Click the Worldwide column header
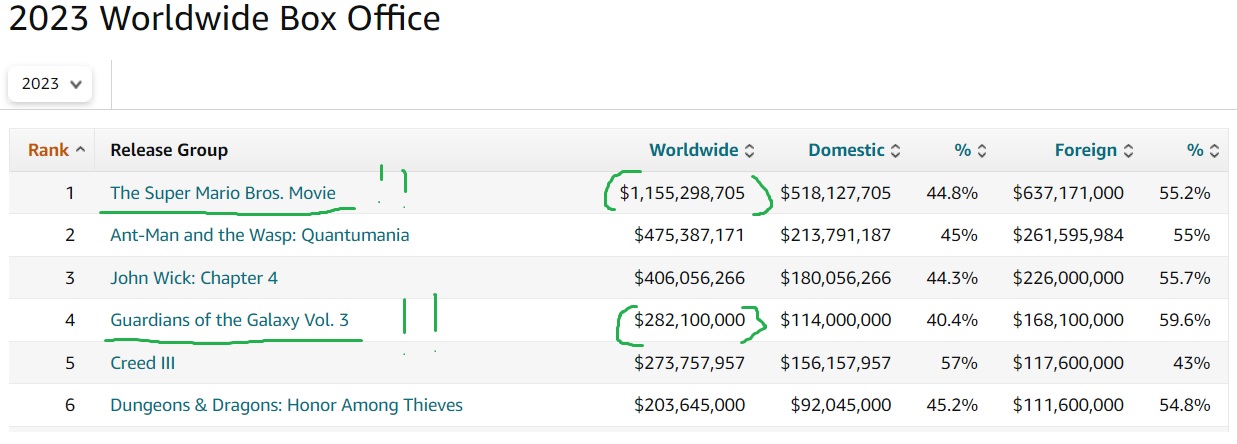Screen dimensions: 1237x444 tap(693, 150)
